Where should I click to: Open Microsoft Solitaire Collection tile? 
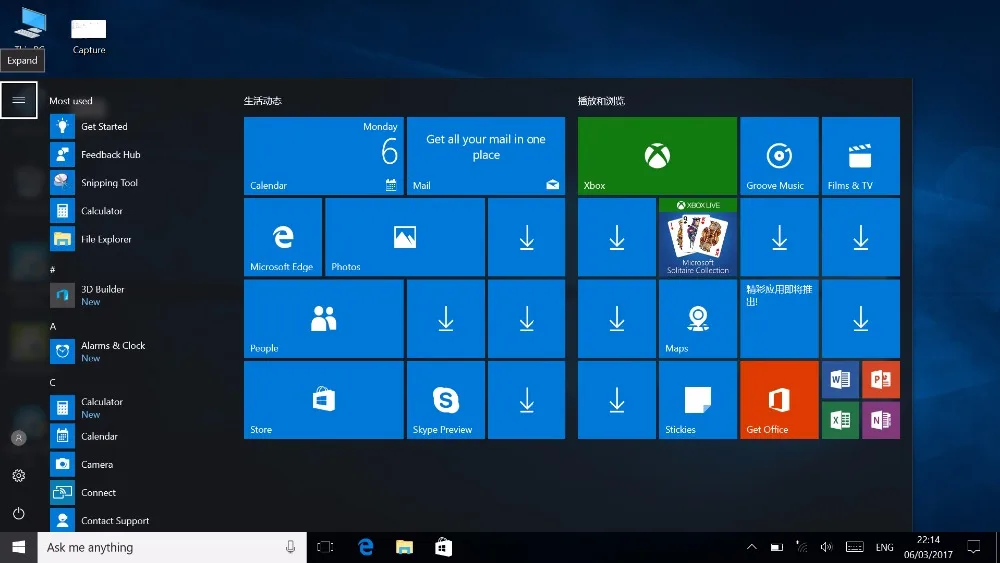pos(698,237)
